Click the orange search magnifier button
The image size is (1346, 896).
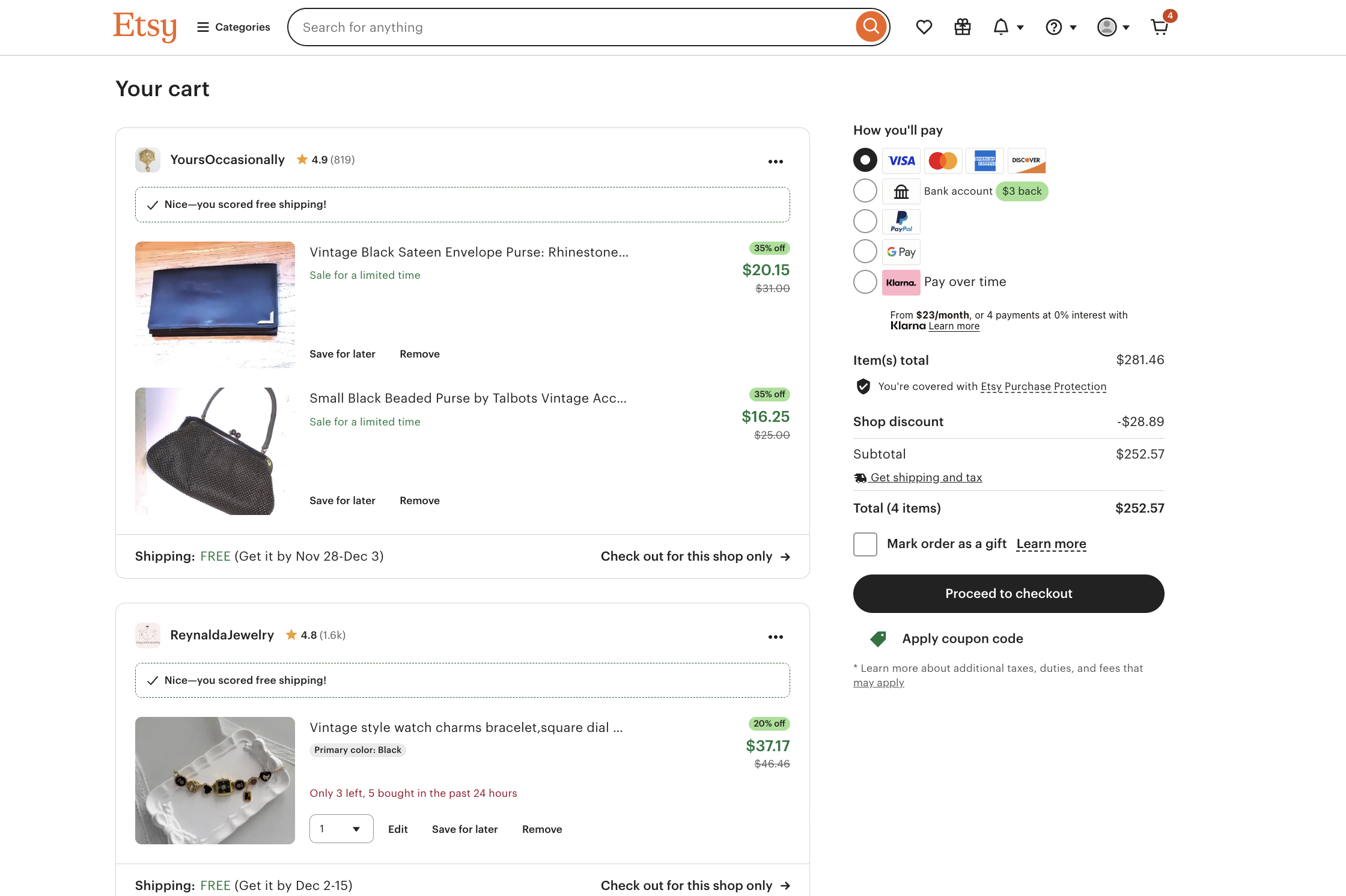871,27
